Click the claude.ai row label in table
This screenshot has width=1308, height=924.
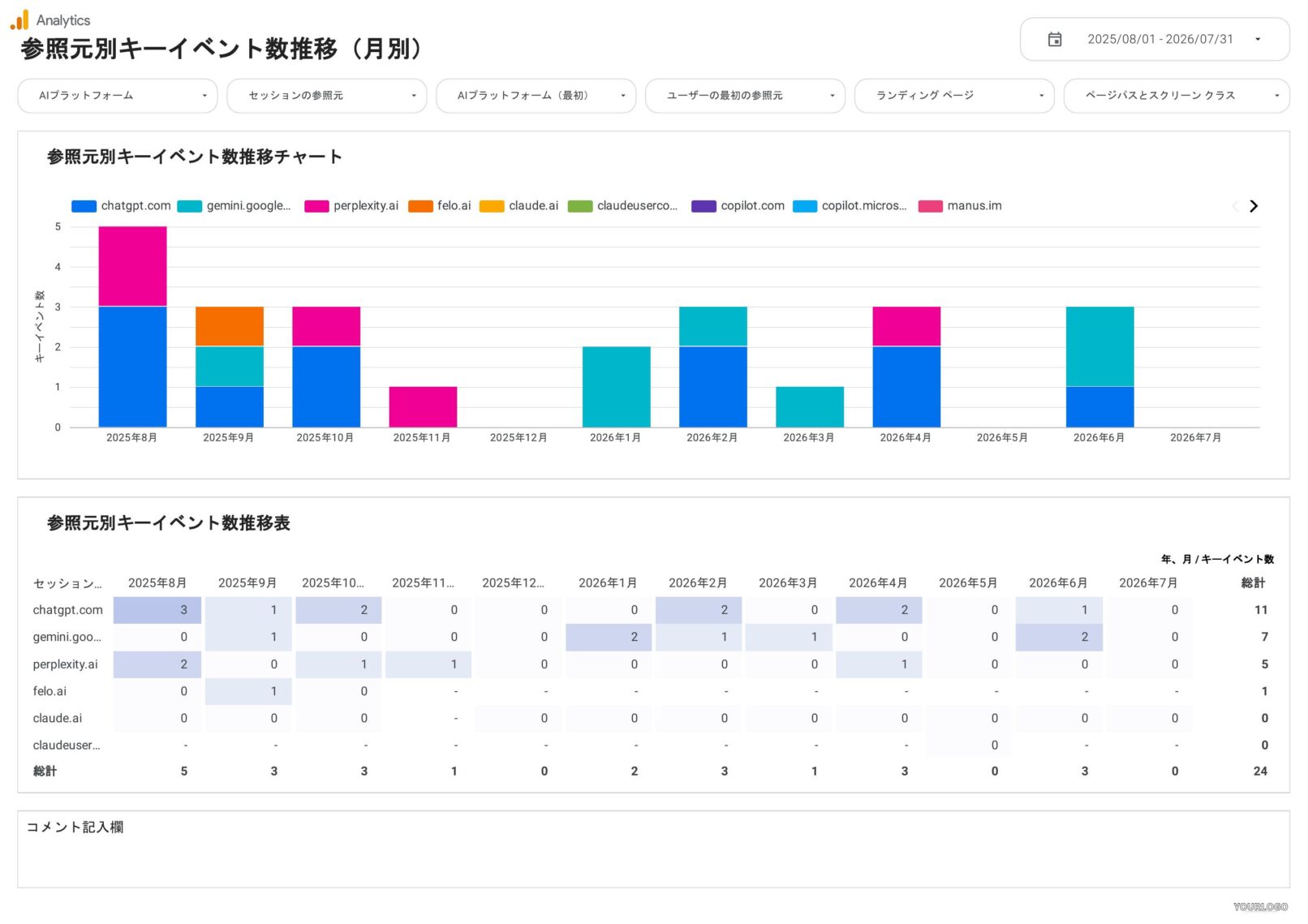(57, 718)
